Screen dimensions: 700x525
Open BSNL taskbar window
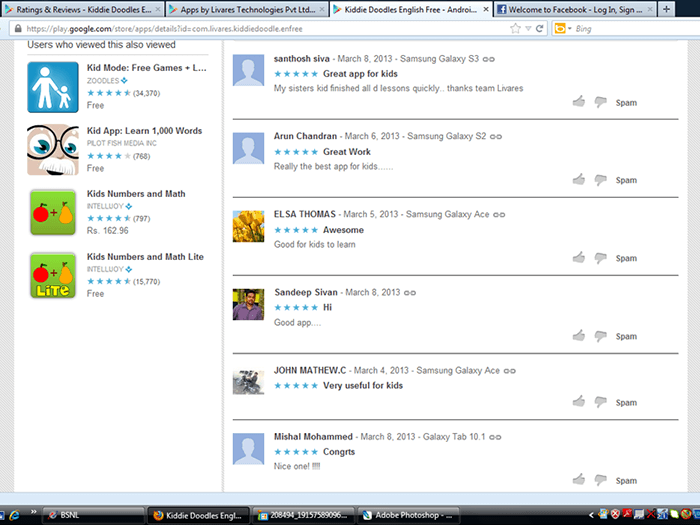point(93,515)
